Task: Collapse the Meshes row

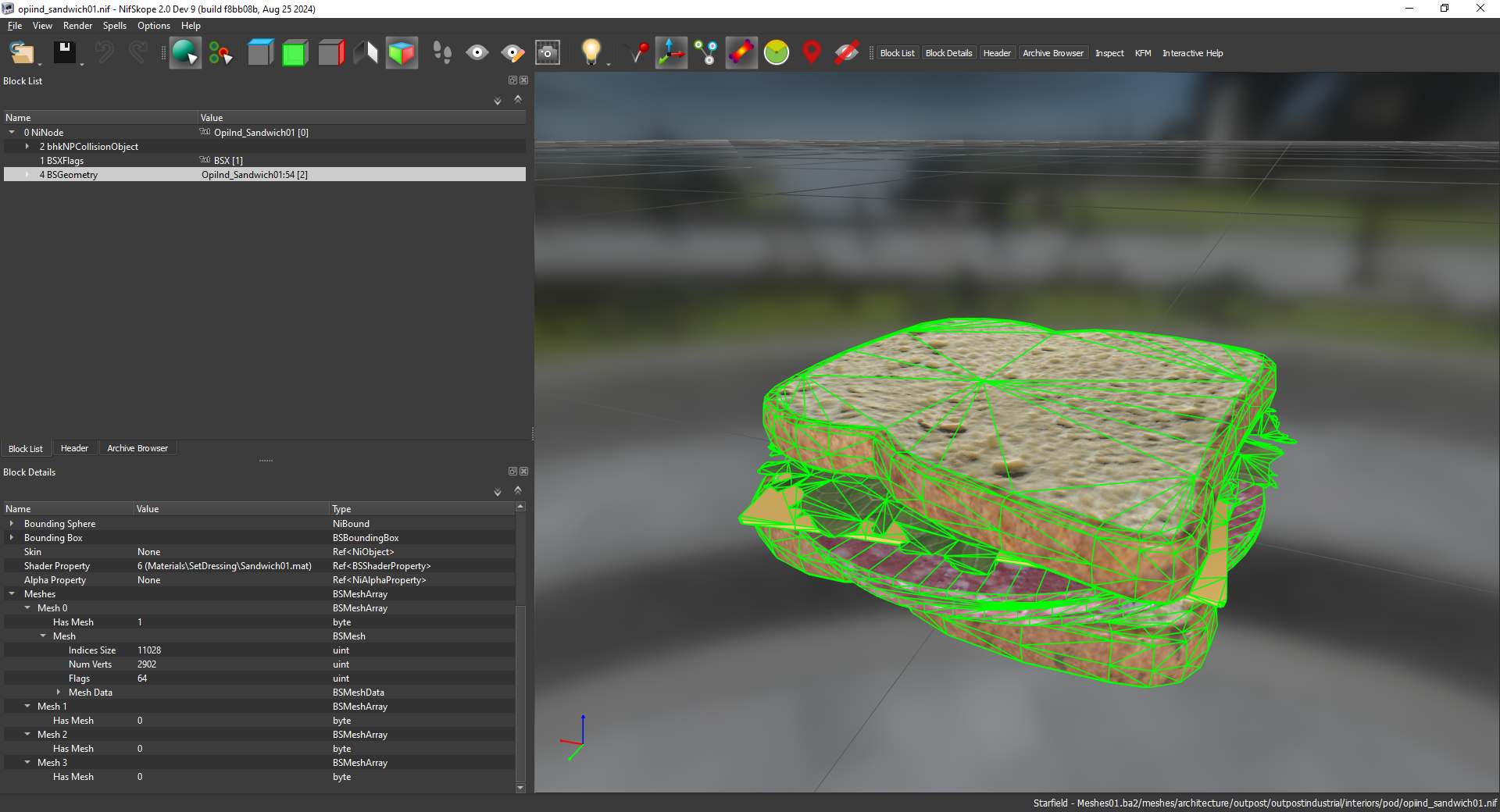Action: click(x=12, y=594)
